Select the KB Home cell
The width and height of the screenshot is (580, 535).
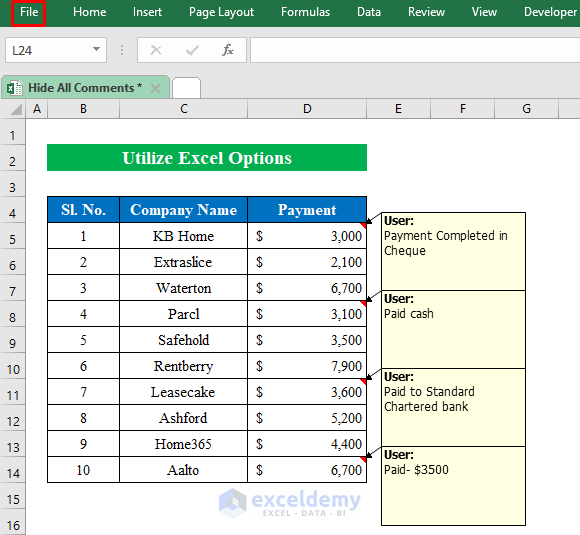[x=183, y=236]
